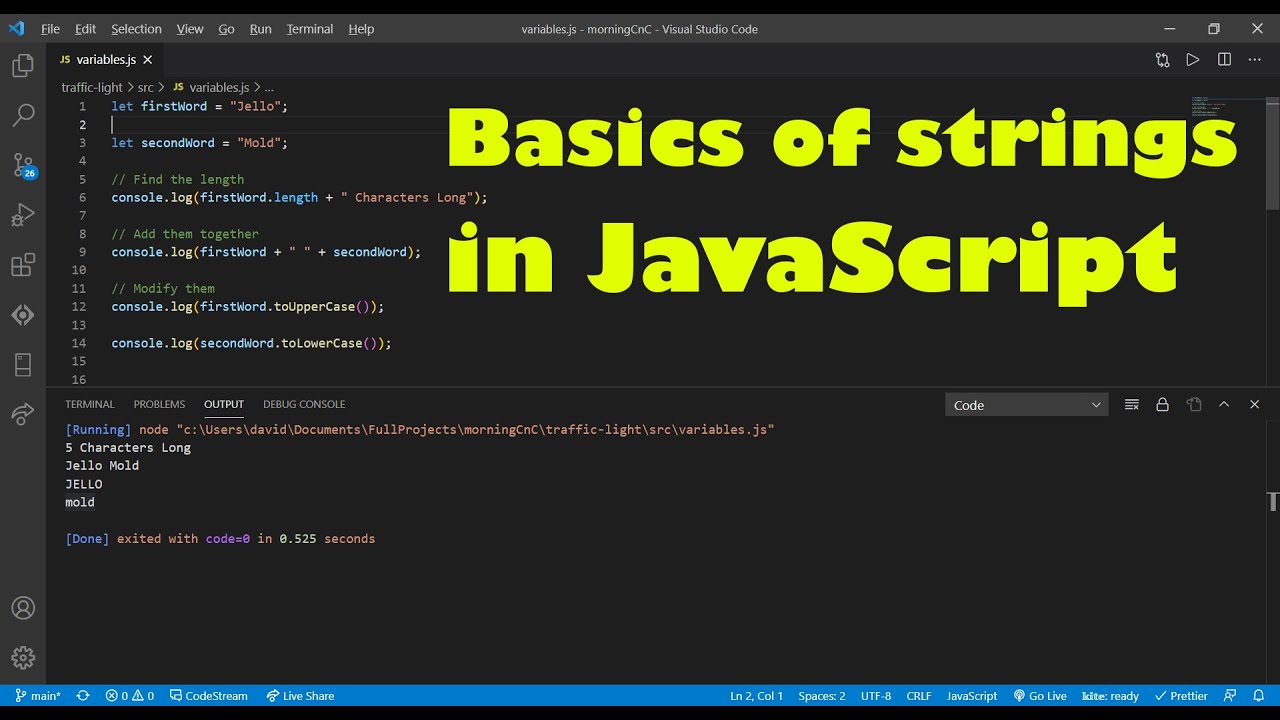Open the Run and Debug view
This screenshot has width=1280, height=720.
click(x=23, y=215)
